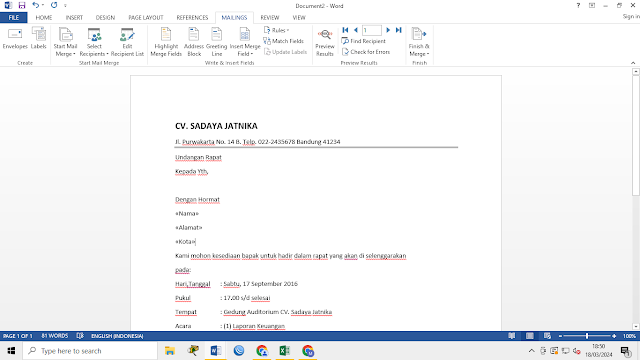
Task: Expand the Rules menu
Action: pyautogui.click(x=277, y=30)
